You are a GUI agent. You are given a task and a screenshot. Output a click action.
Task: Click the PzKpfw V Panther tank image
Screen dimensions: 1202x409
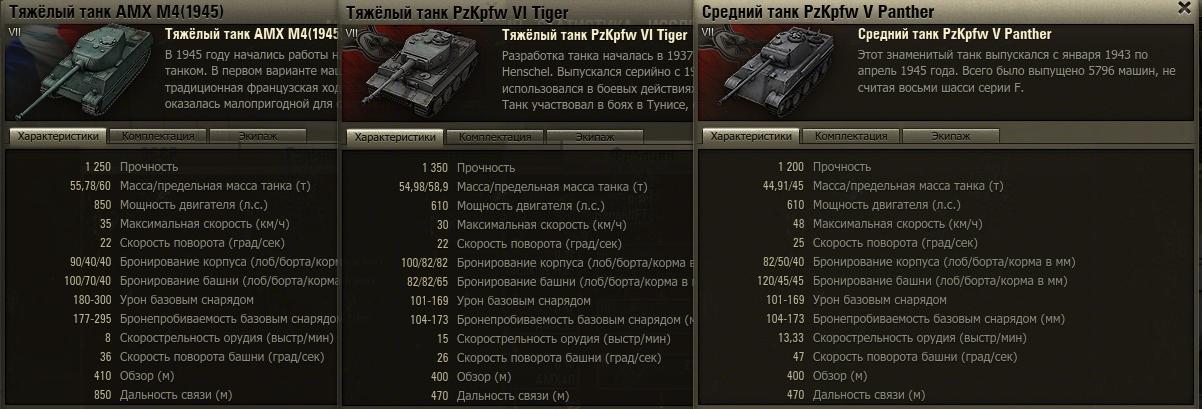tap(775, 72)
